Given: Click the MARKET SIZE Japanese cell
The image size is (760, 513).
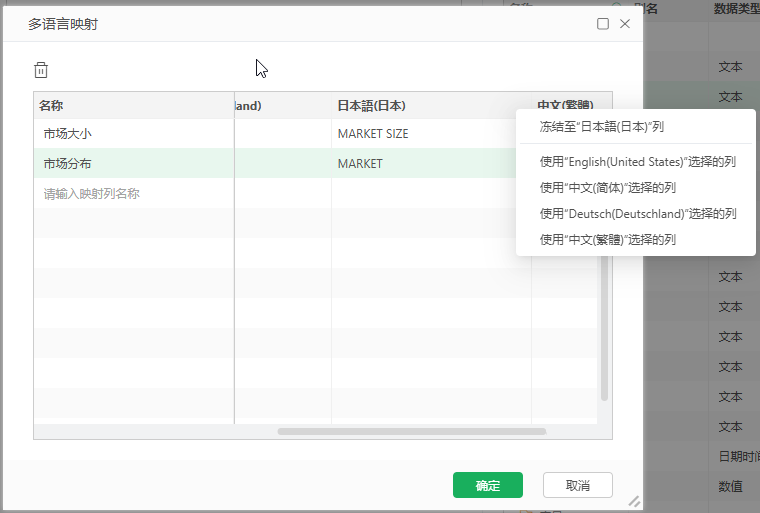Looking at the screenshot, I should click(x=430, y=134).
